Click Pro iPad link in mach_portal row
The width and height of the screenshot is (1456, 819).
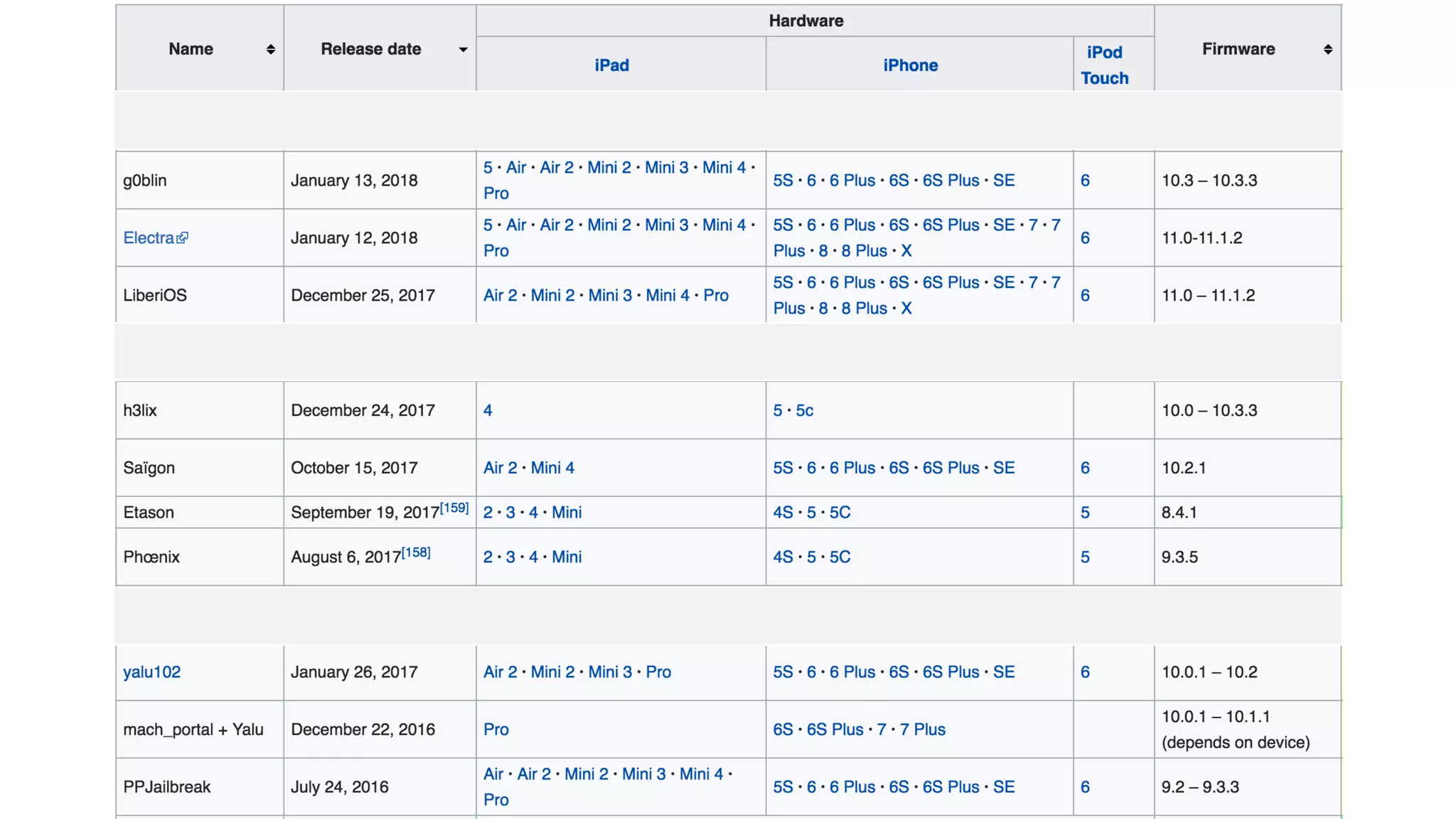click(x=496, y=729)
